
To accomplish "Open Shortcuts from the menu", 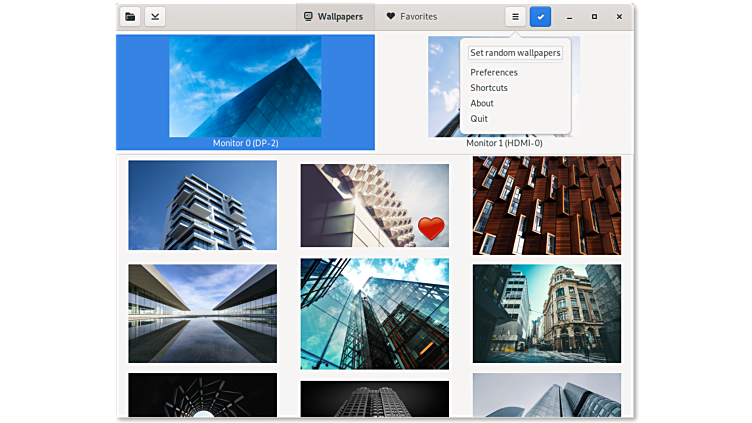I will pyautogui.click(x=489, y=88).
